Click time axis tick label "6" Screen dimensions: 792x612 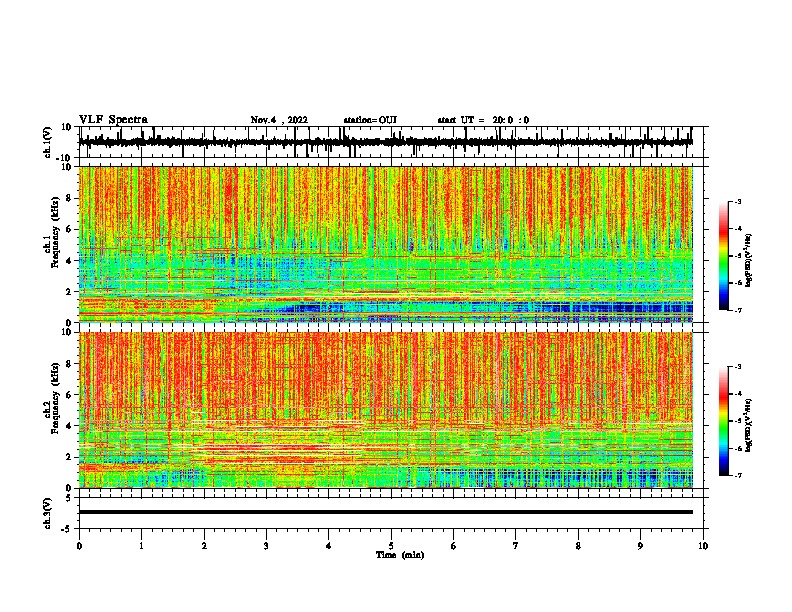(x=454, y=546)
